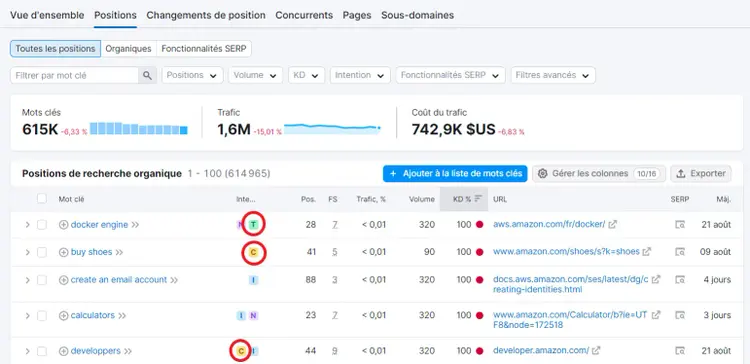Image resolution: width=750 pixels, height=364 pixels.
Task: Click the C intent badge for buy shoes
Action: click(254, 252)
